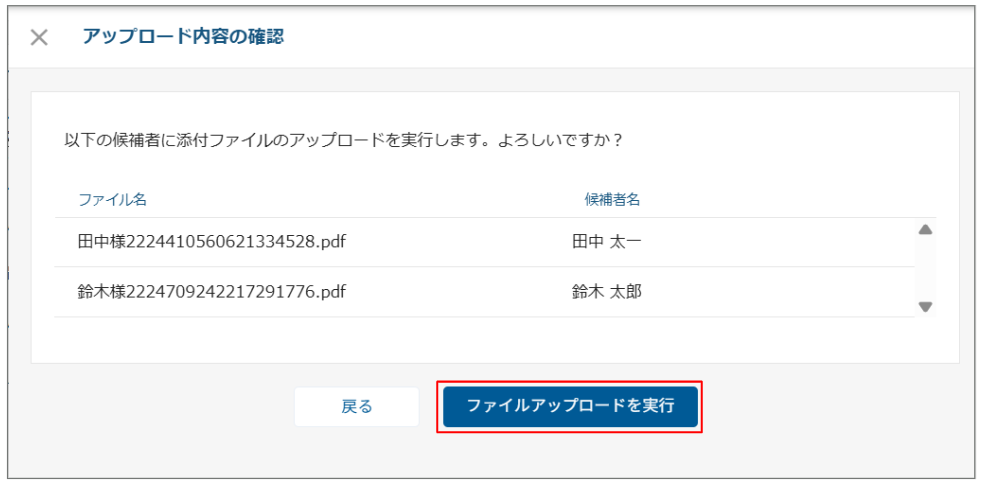Click the empty header bar right of the title
This screenshot has height=487, width=983.
(620, 38)
